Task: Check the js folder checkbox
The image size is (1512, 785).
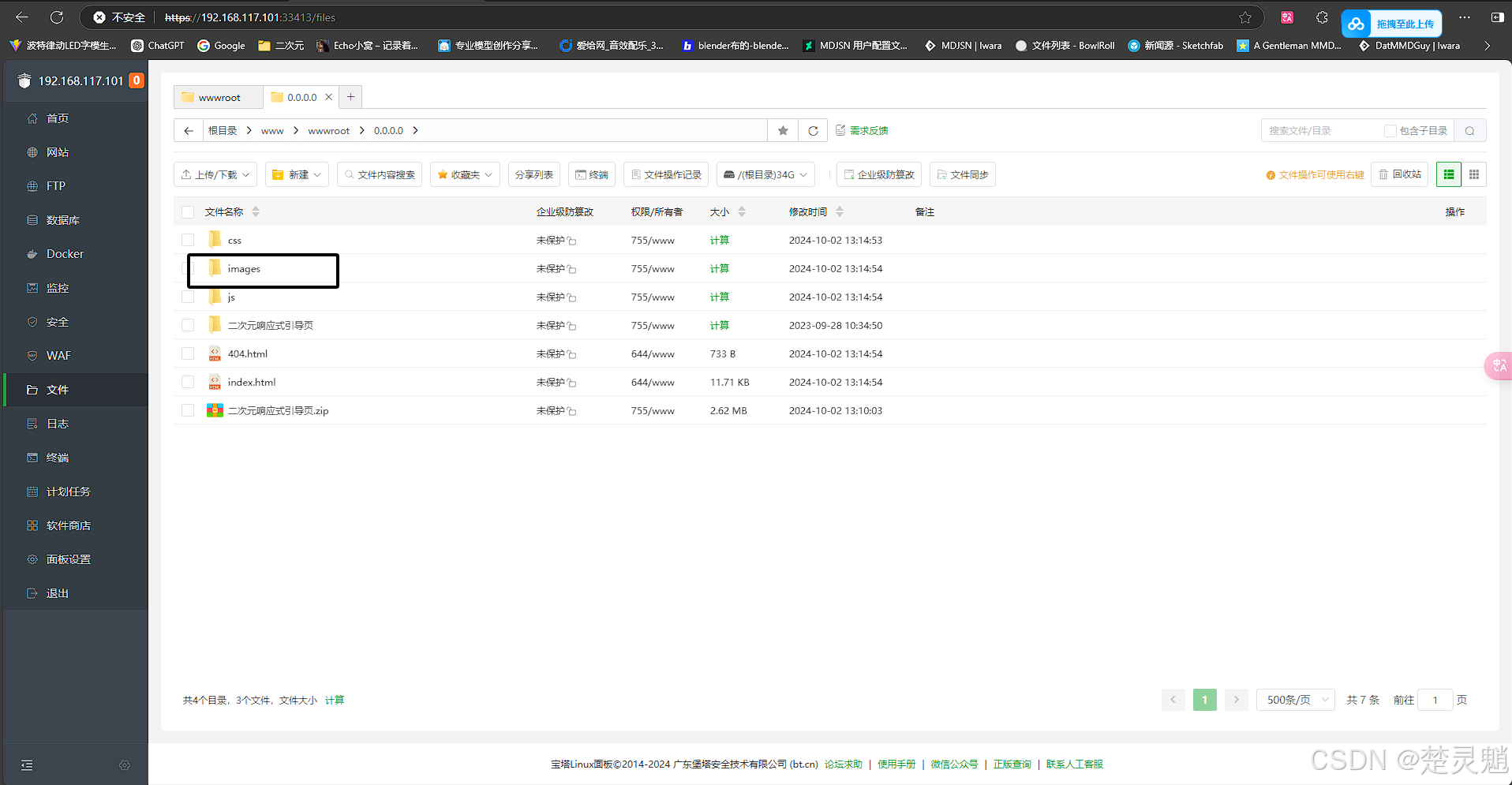Action: click(188, 297)
